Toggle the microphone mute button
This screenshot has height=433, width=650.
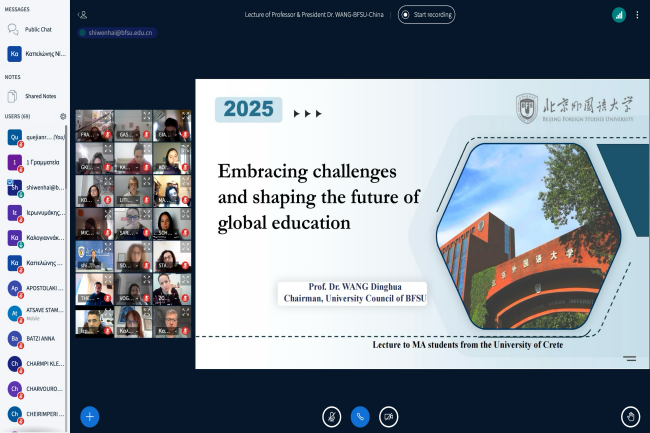click(x=331, y=416)
